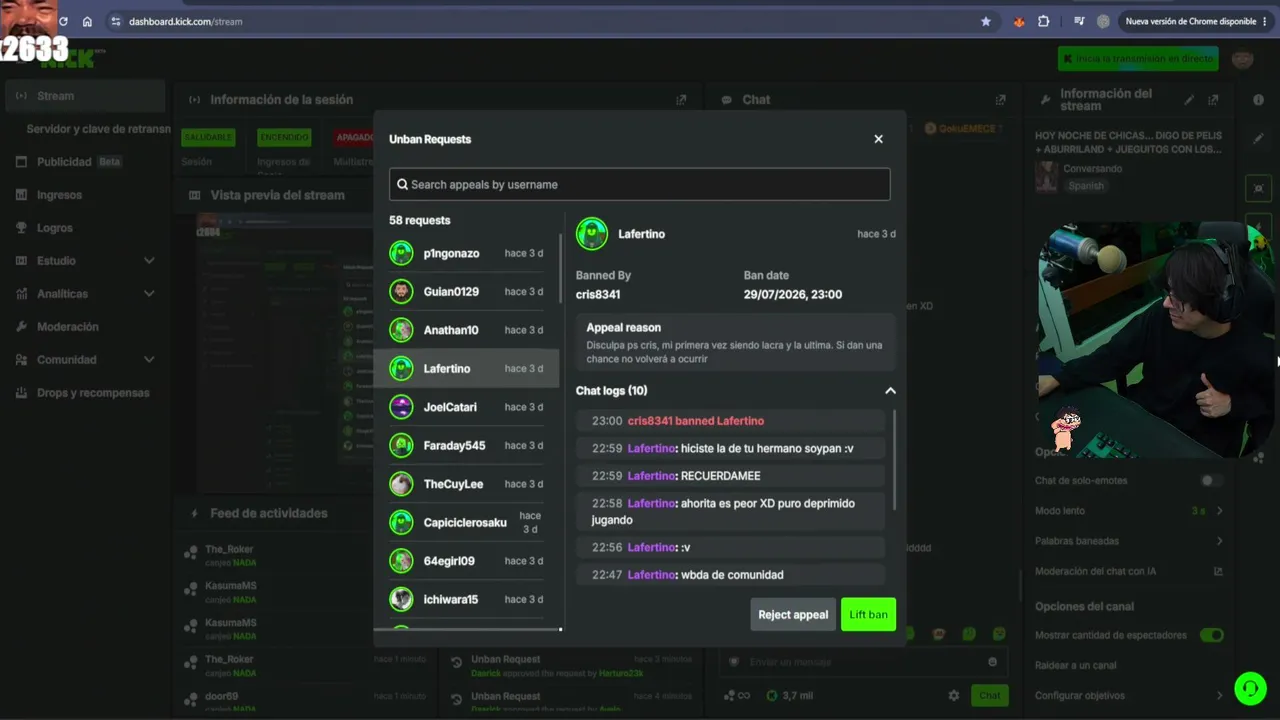Open the Palabras baneadas settings chevron

tap(1219, 541)
